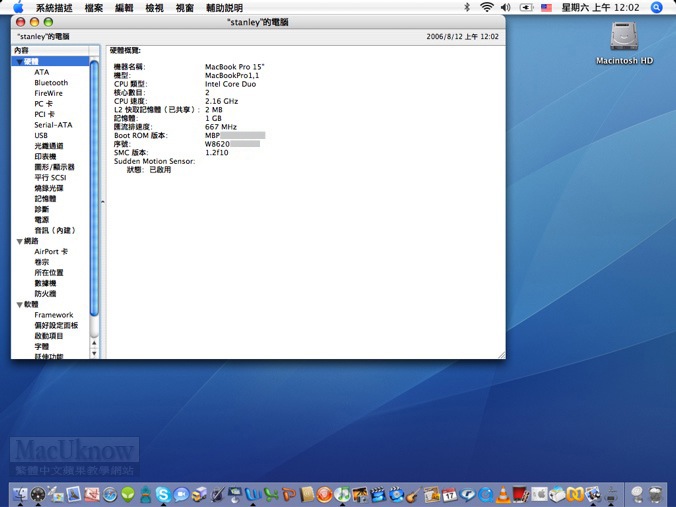This screenshot has width=676, height=507.
Task: Select Bluetooth in the sidebar
Action: 51,83
